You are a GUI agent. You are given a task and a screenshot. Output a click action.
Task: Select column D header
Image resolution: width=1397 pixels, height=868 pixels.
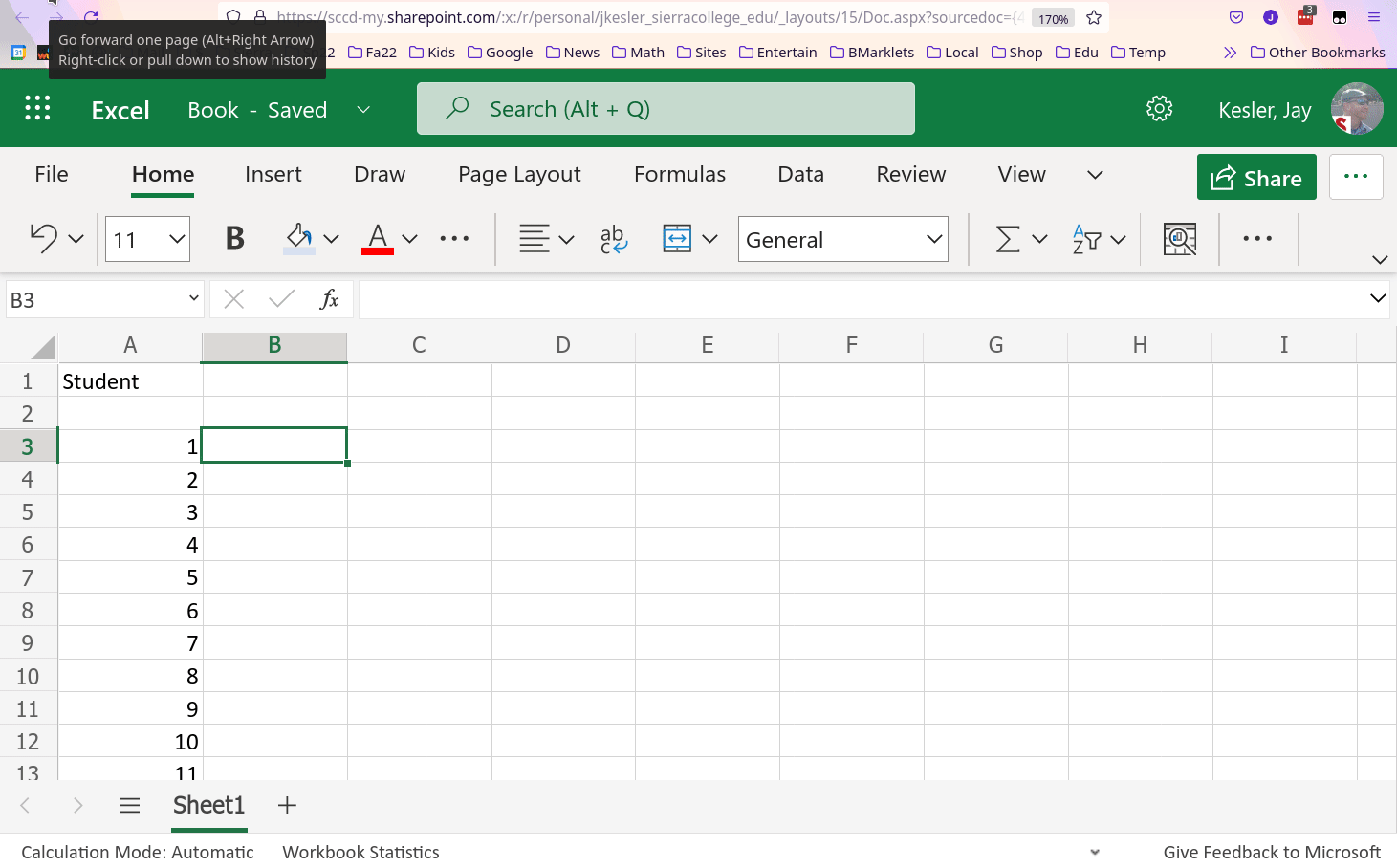click(x=563, y=346)
